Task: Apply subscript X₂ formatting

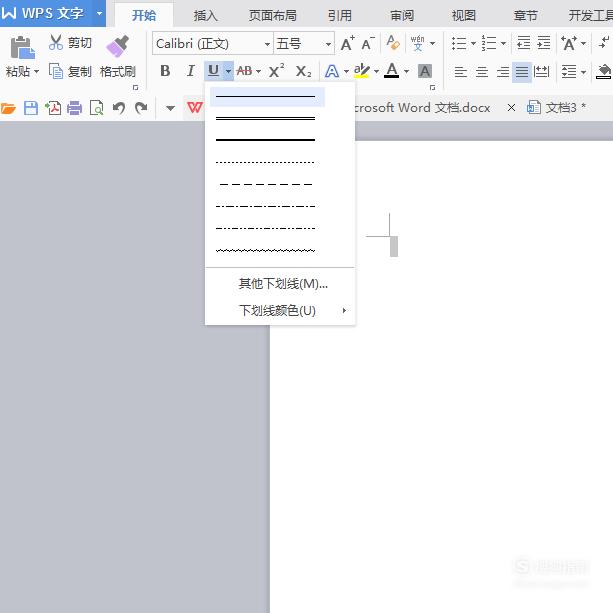Action: click(303, 71)
